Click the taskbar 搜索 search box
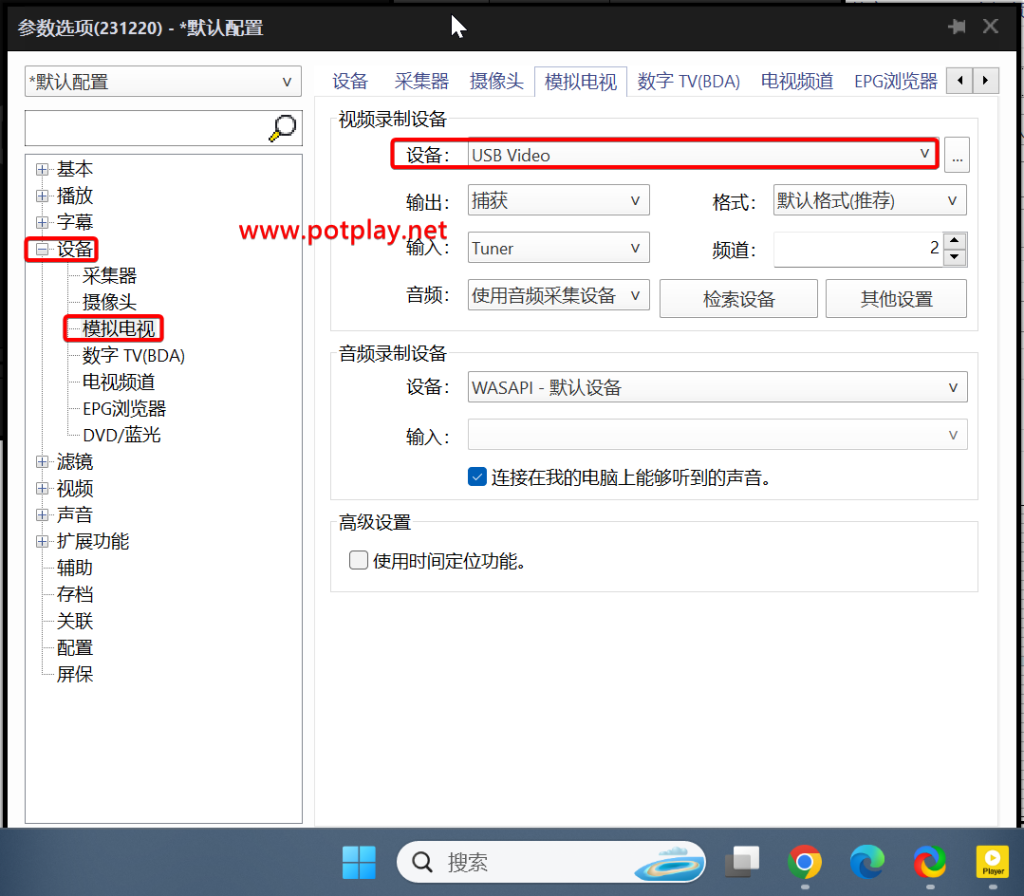The image size is (1024, 896). (x=551, y=862)
